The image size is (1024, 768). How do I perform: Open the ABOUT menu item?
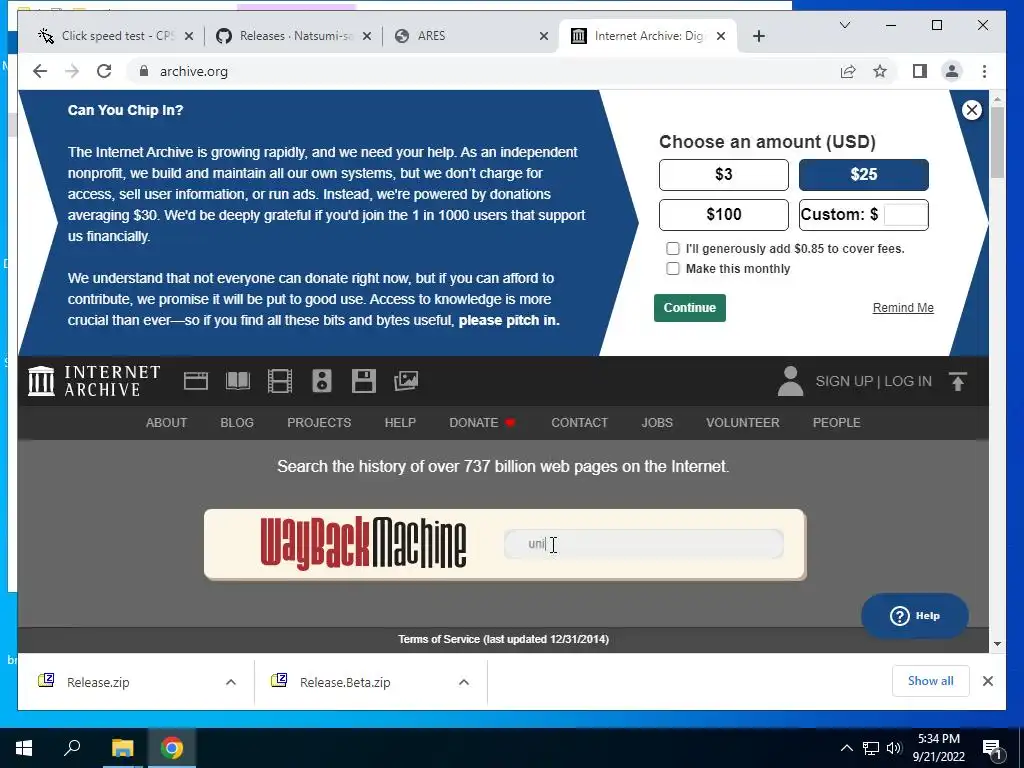pyautogui.click(x=167, y=423)
